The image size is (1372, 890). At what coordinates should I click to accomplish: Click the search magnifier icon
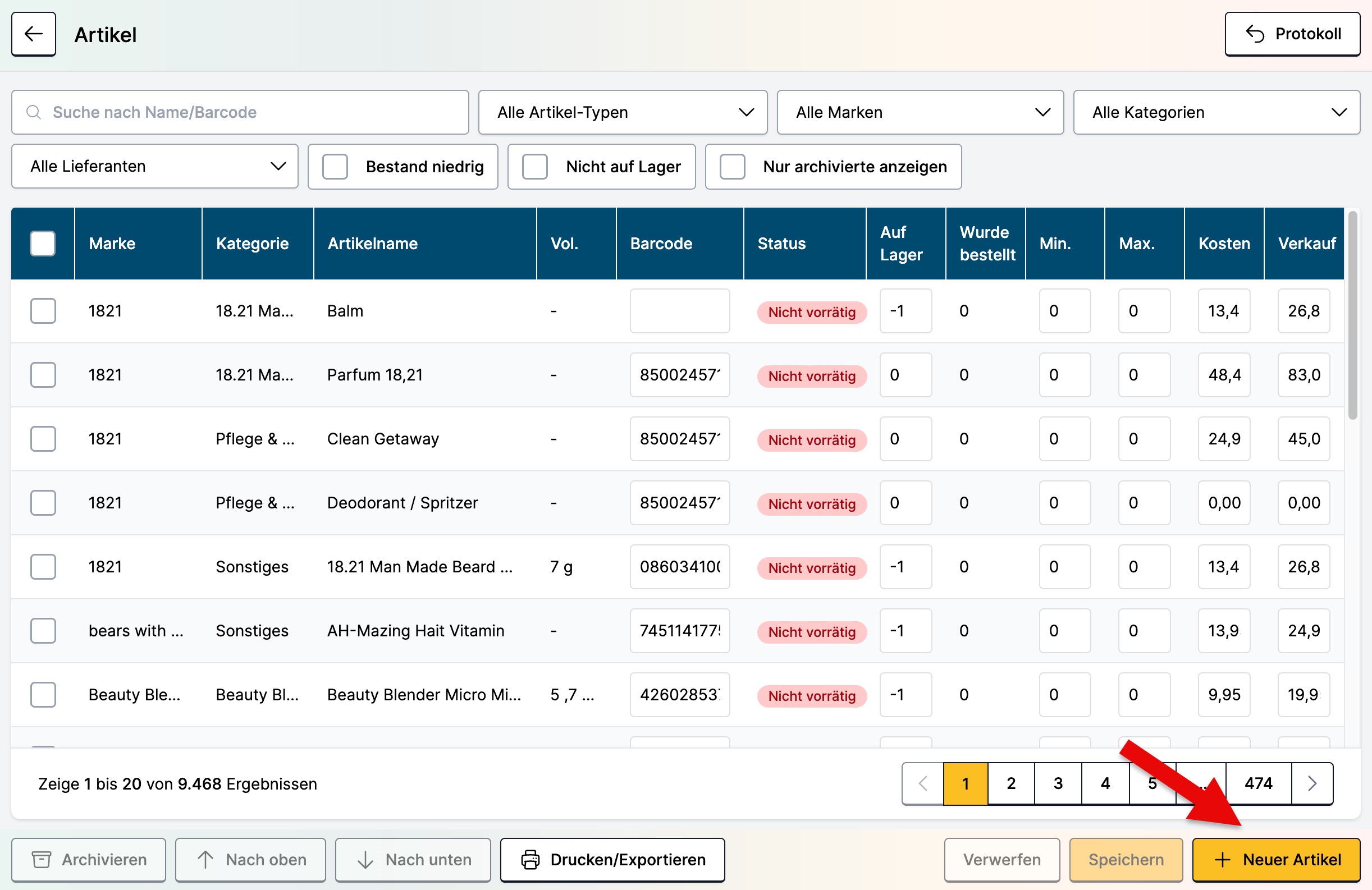click(x=34, y=112)
